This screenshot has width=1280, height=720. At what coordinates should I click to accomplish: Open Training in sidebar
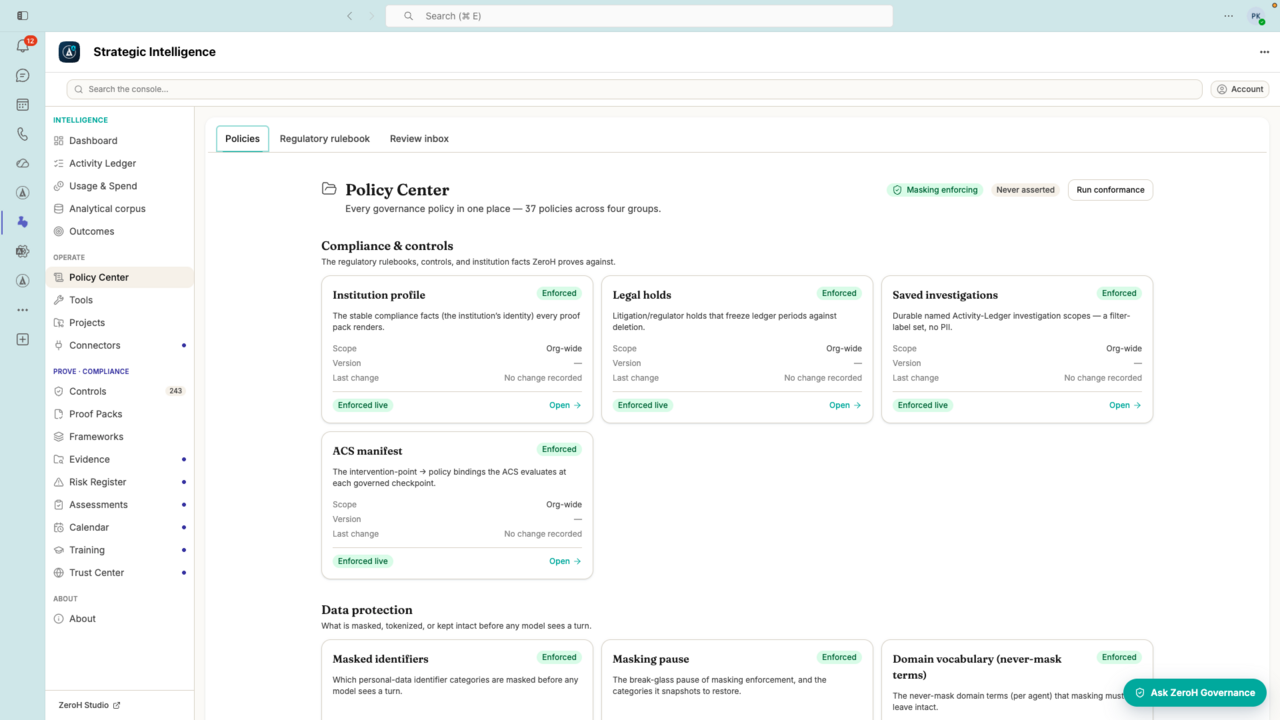point(120,550)
